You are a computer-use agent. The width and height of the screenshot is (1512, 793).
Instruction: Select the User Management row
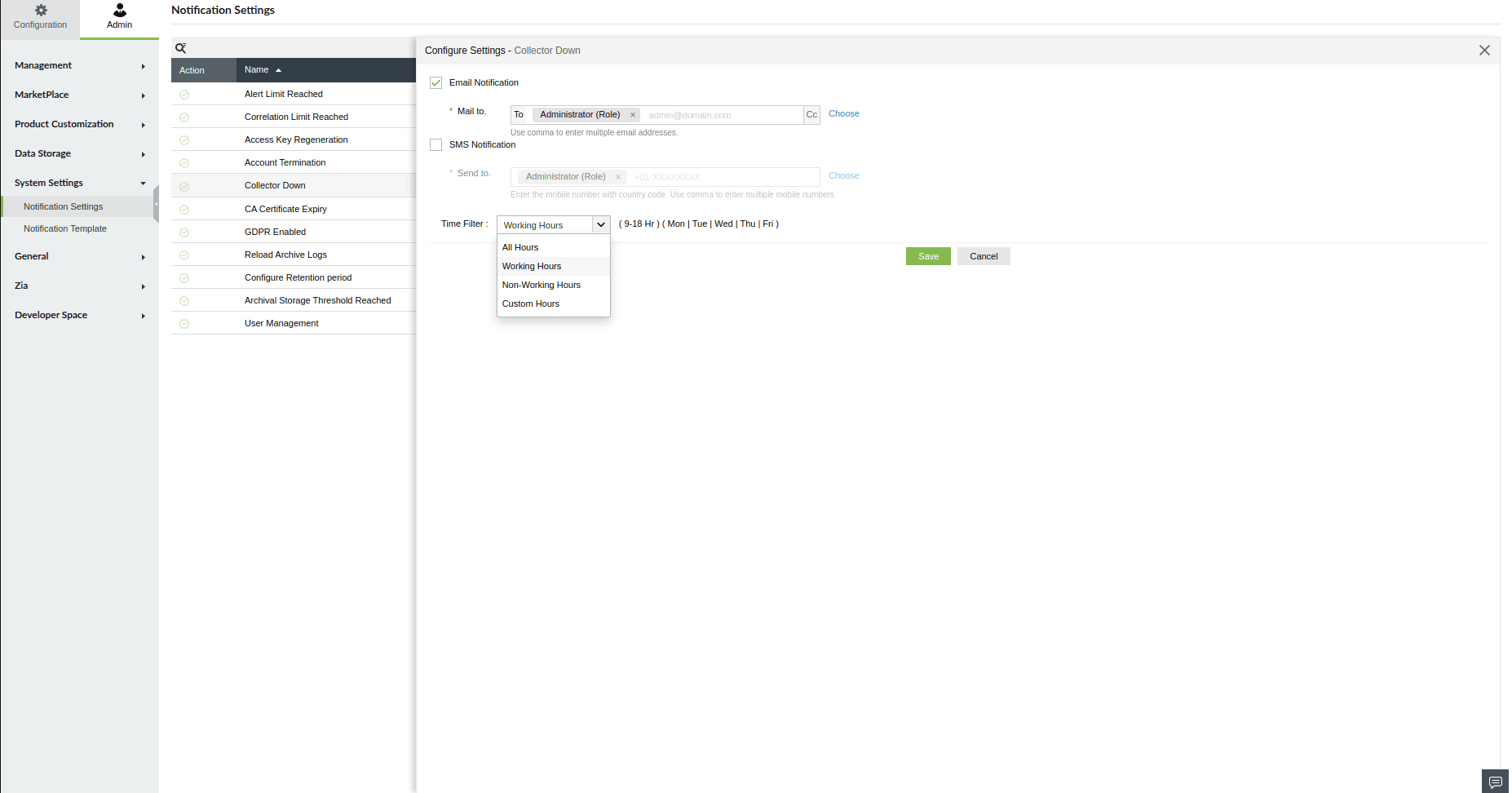(x=294, y=323)
